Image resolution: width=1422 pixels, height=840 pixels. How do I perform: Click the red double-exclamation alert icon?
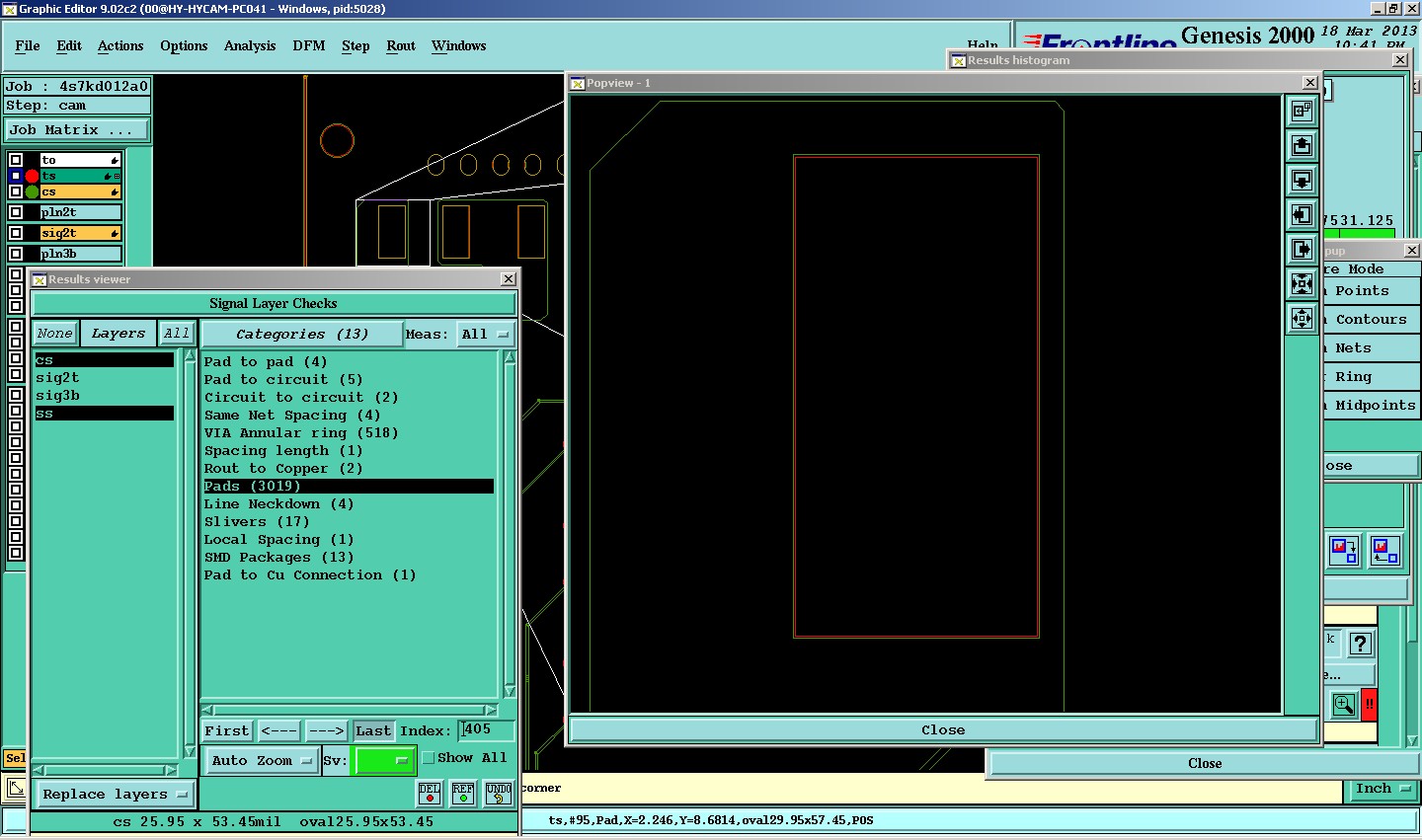tap(1369, 705)
